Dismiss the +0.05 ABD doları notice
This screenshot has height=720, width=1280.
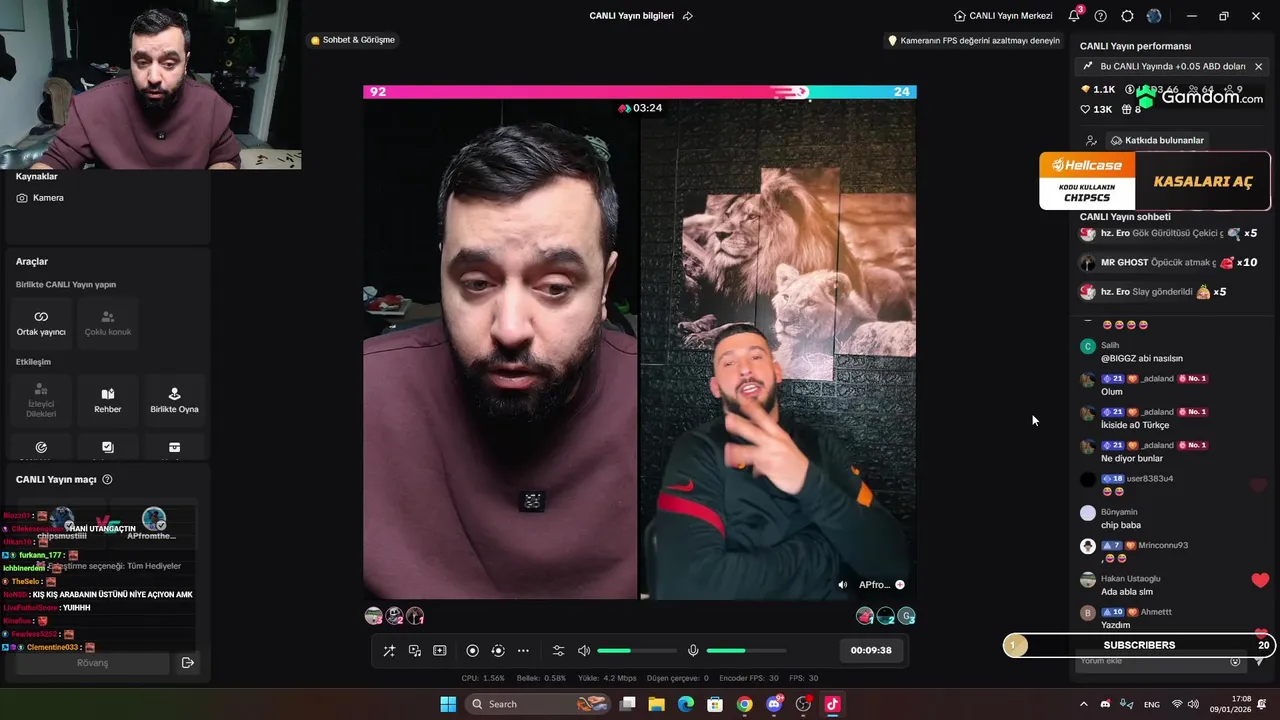[x=1258, y=66]
